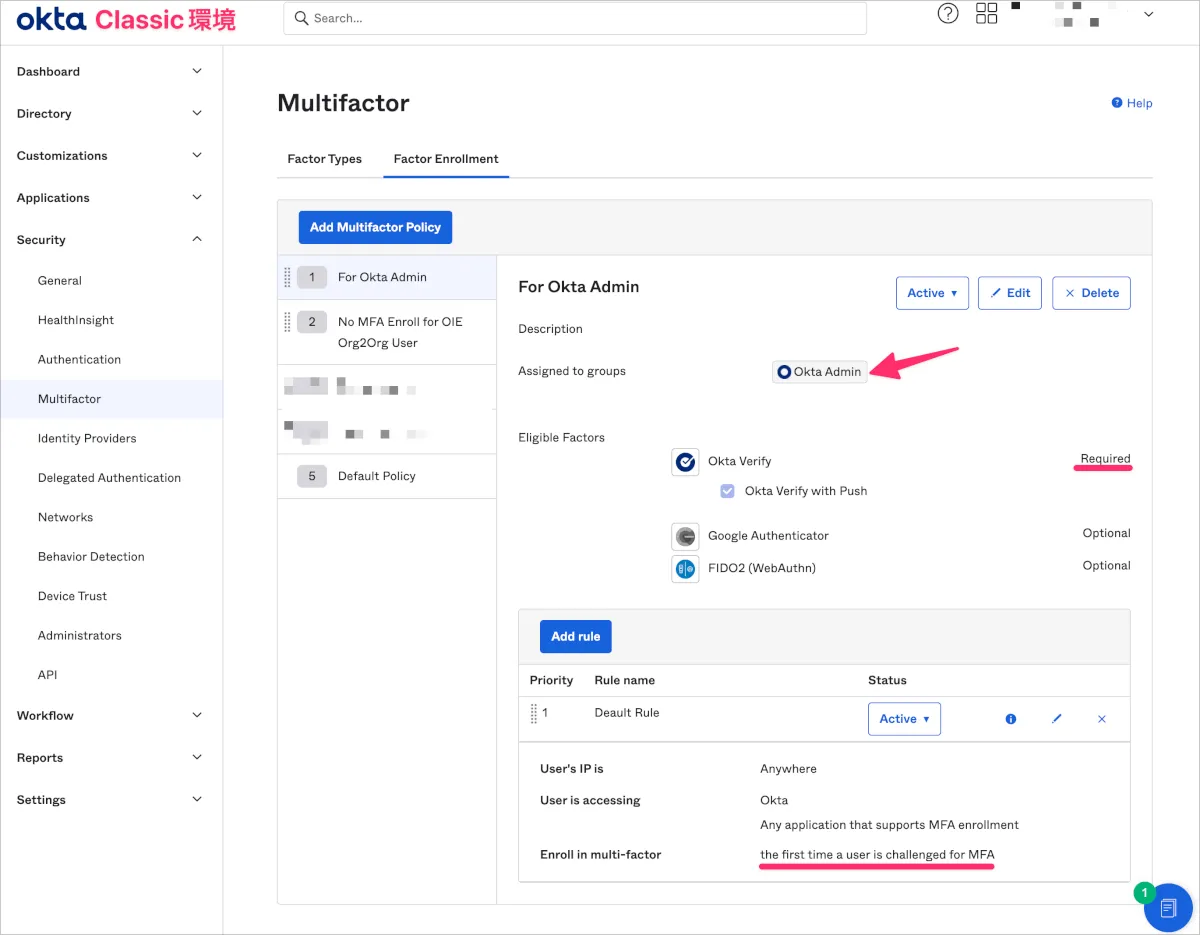
Task: Click the Okta Verify factor icon
Action: [685, 462]
